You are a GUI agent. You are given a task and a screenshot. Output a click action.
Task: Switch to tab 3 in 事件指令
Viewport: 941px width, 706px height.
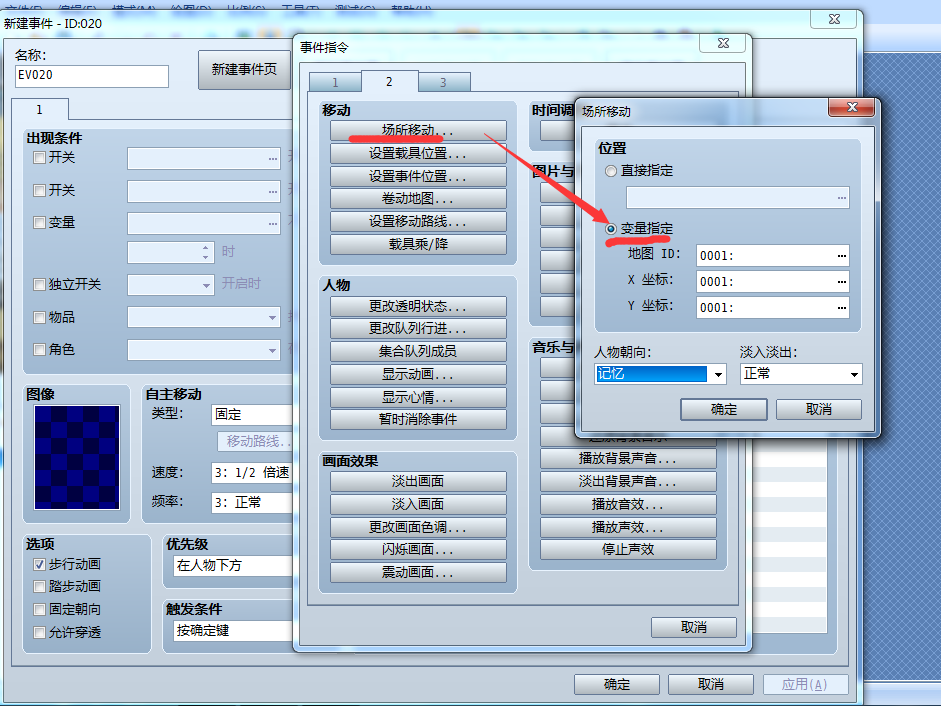click(x=443, y=82)
